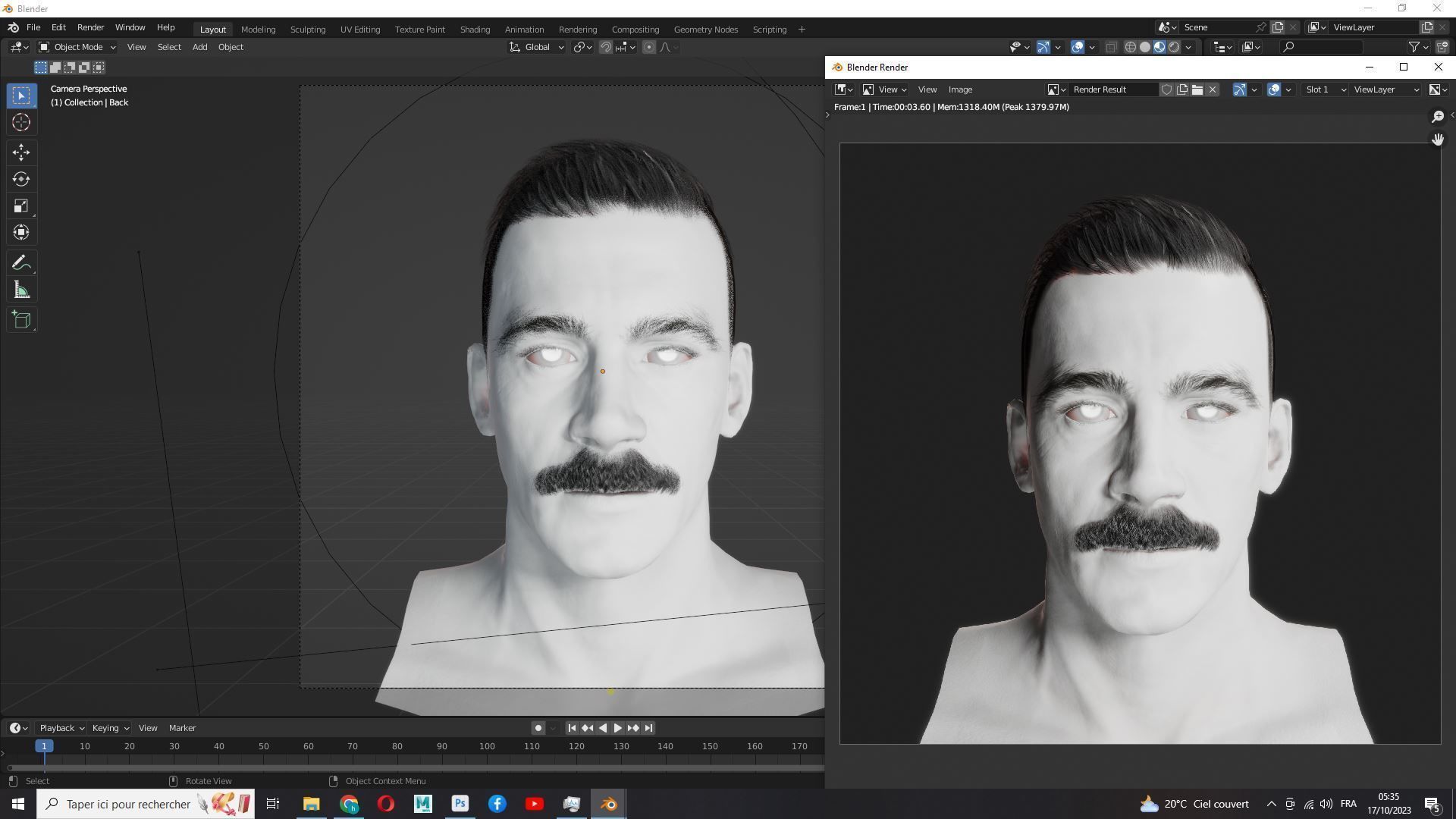
Task: Select the Measure ruler tool
Action: tap(21, 290)
